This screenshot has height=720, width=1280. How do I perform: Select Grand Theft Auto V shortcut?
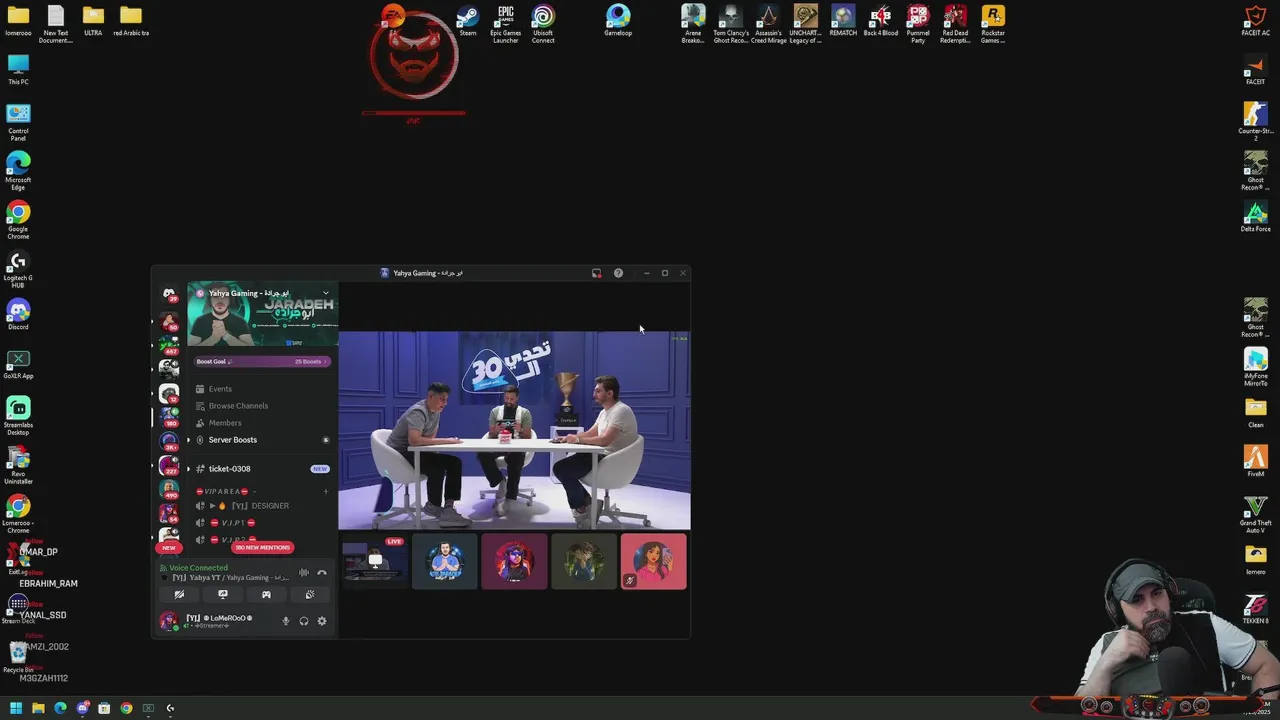pos(1256,515)
